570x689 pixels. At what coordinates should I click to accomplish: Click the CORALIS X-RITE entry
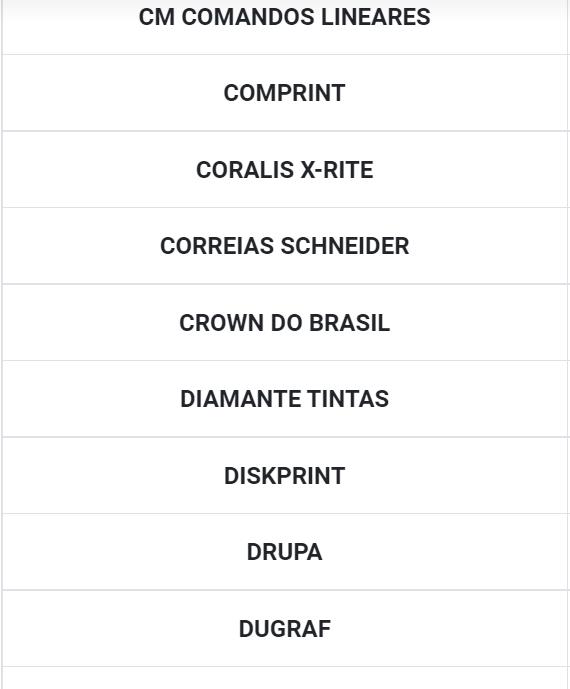click(285, 170)
